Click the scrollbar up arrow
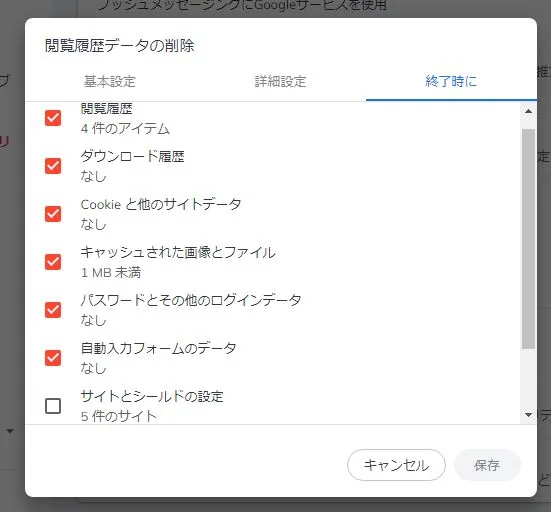The height and width of the screenshot is (512, 551). click(528, 111)
